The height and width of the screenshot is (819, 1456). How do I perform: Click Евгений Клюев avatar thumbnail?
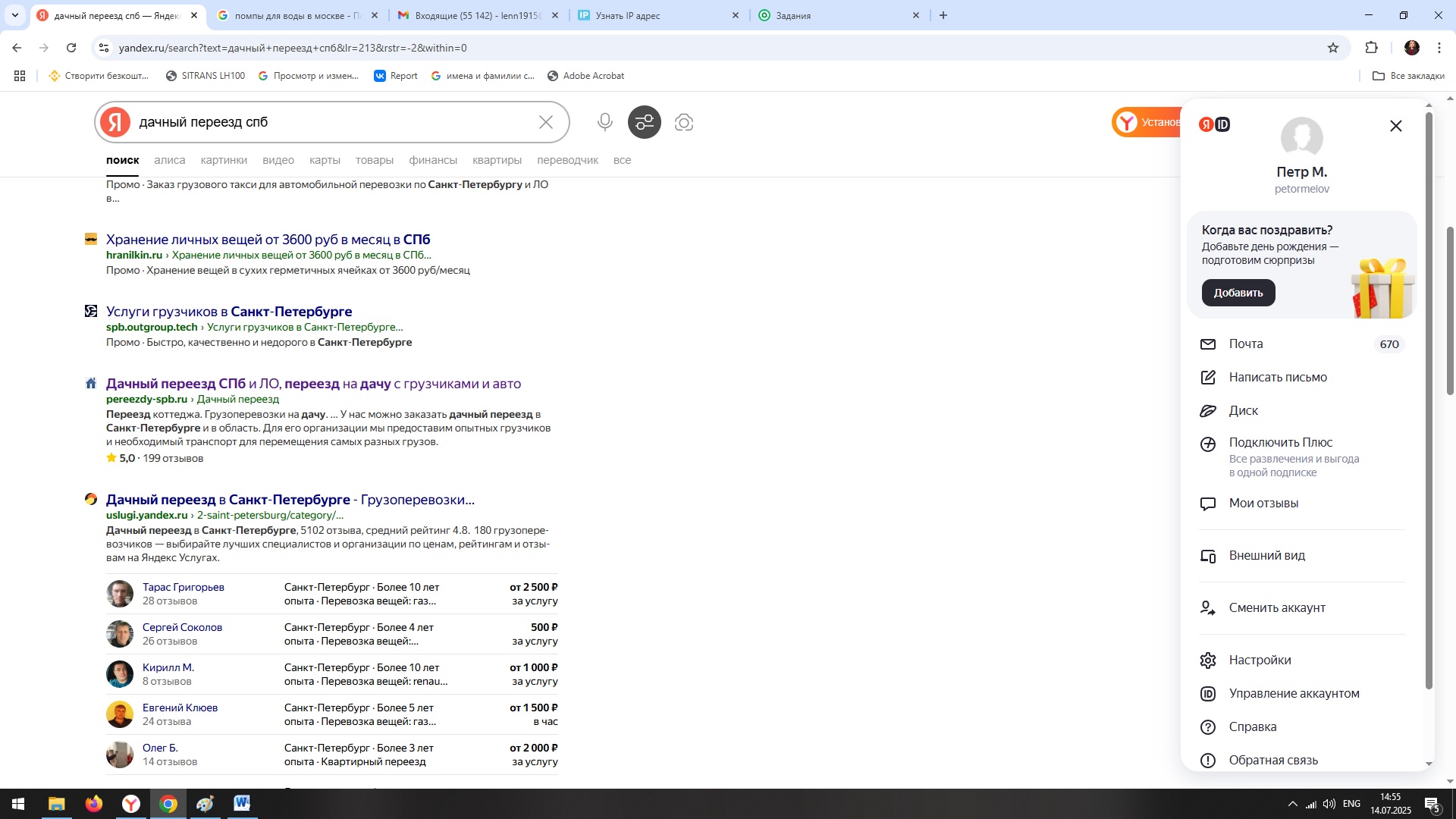pos(120,714)
